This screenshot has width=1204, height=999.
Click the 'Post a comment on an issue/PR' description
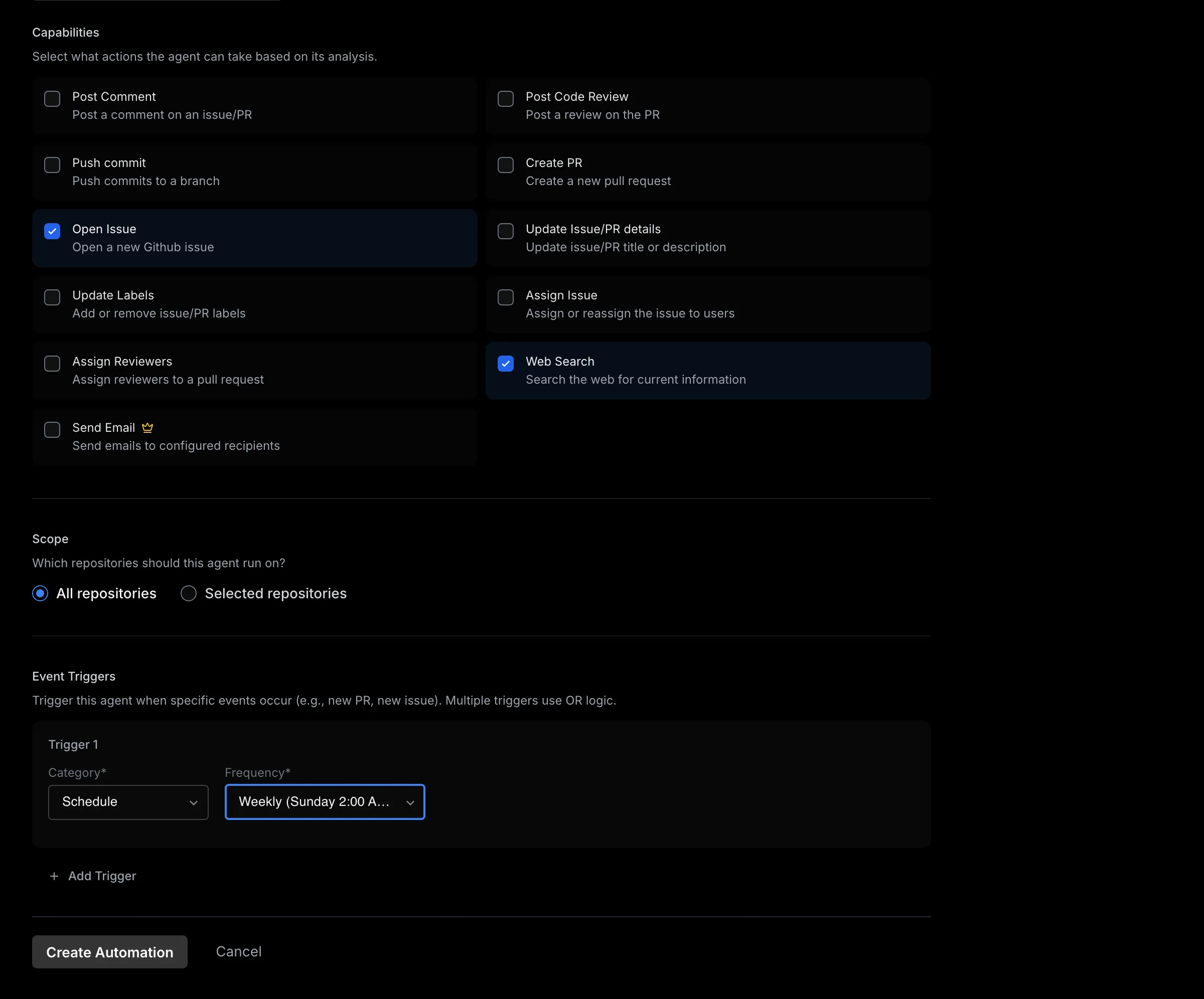[x=162, y=115]
